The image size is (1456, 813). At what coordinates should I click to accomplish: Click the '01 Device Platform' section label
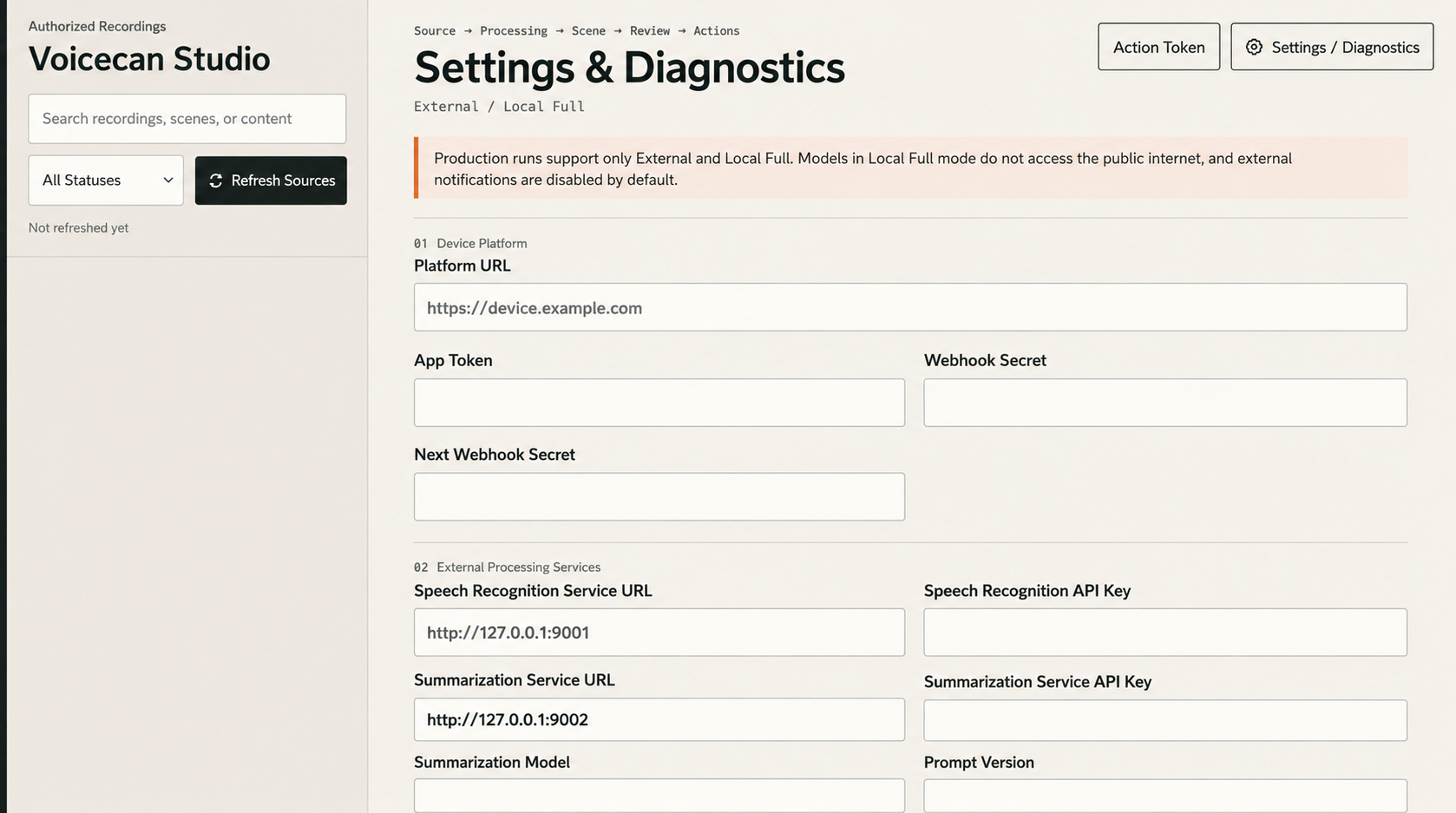[470, 243]
